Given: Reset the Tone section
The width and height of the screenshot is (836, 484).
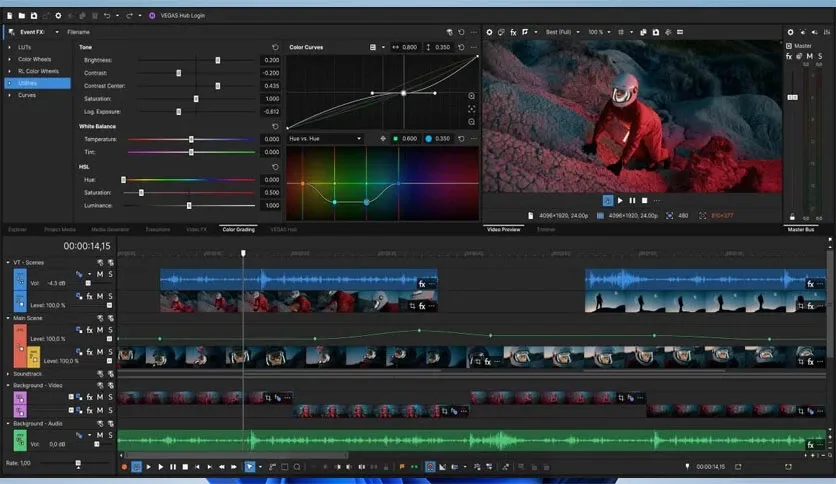Looking at the screenshot, I should click(275, 47).
